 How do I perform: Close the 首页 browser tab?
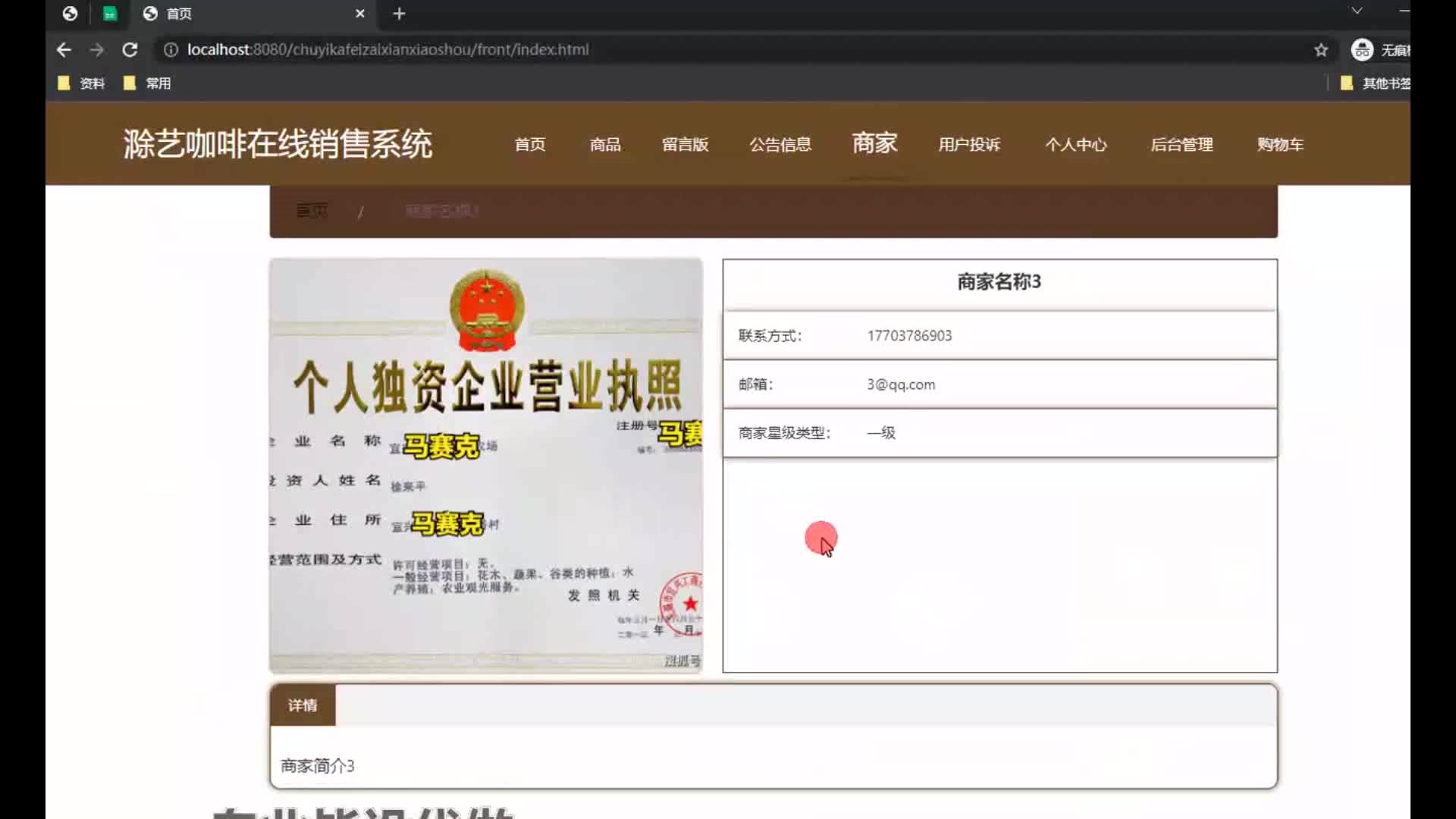pyautogui.click(x=360, y=14)
